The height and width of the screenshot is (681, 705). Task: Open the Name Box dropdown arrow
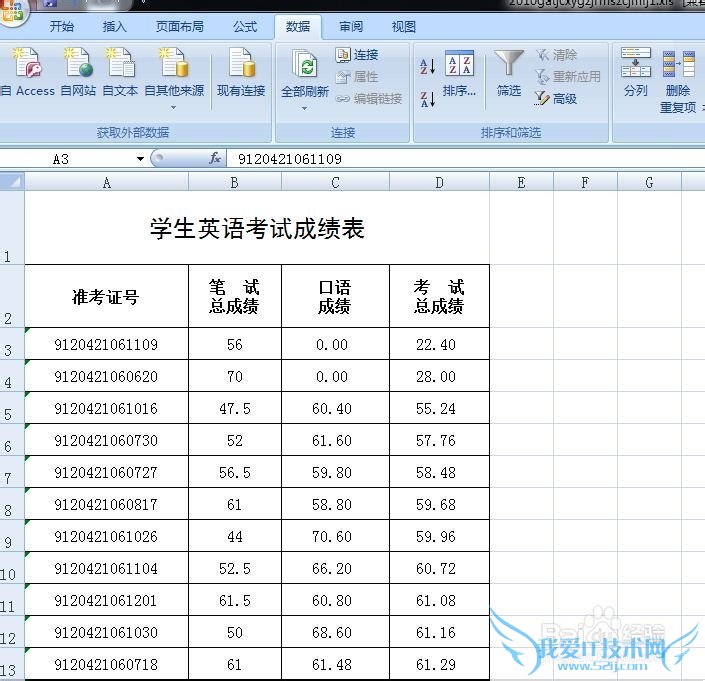(x=155, y=158)
